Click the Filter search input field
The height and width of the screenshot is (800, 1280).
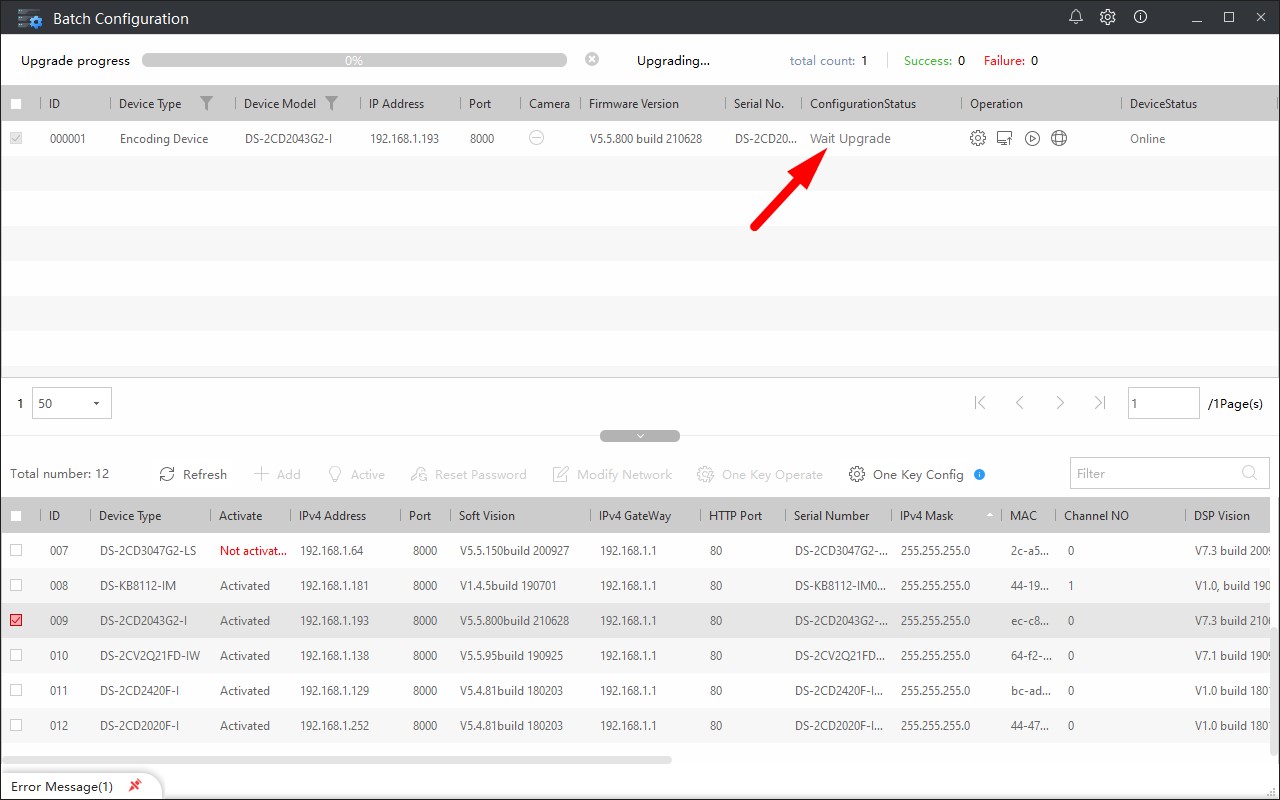coord(1153,473)
